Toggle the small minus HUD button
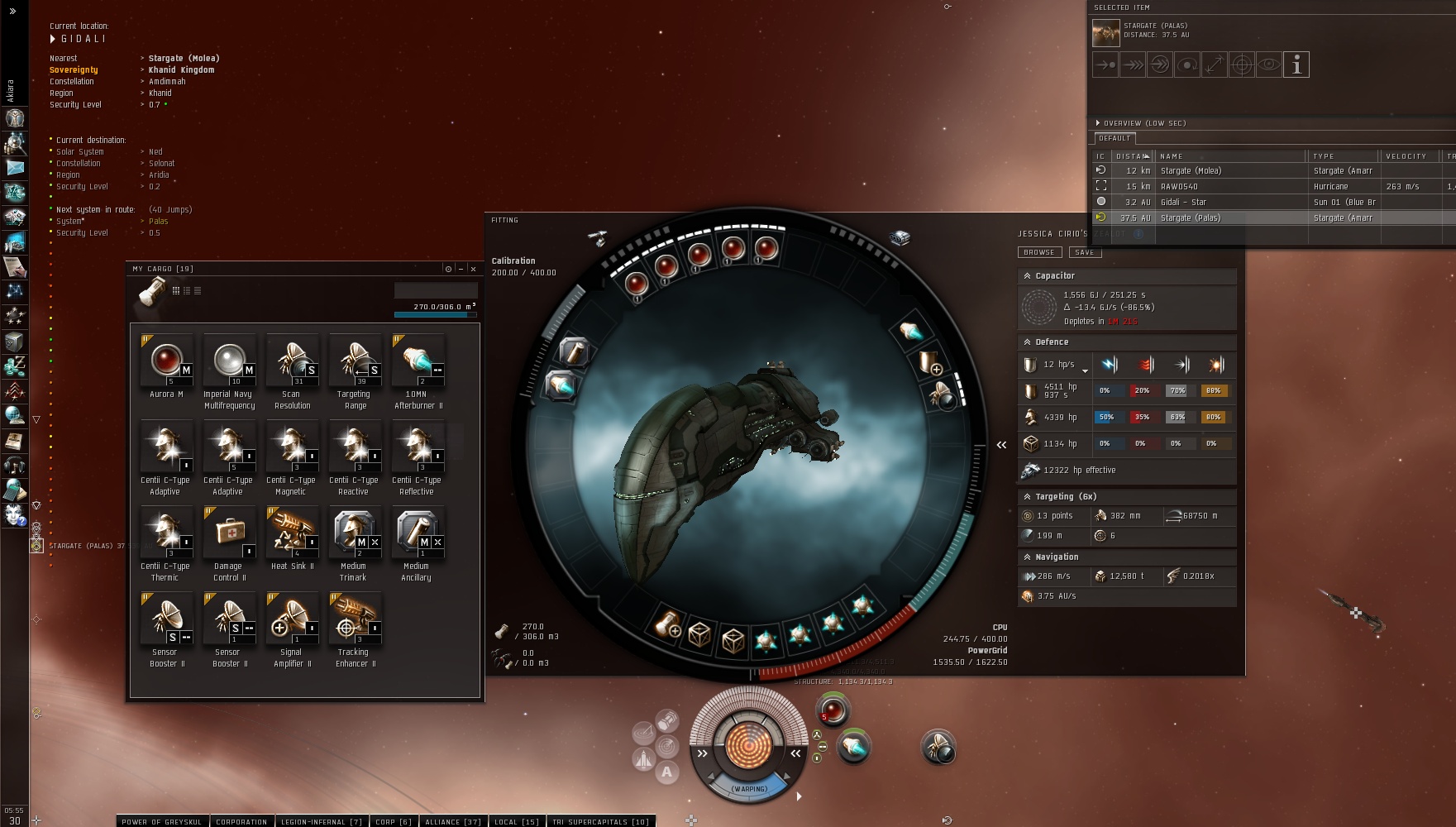The height and width of the screenshot is (827, 1456). tap(822, 747)
